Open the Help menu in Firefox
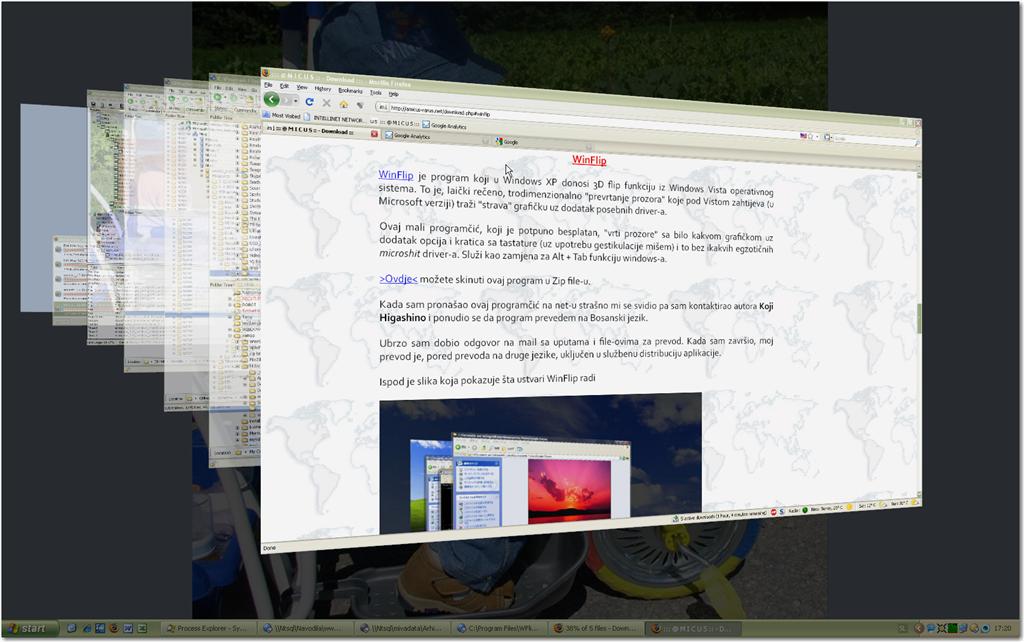The width and height of the screenshot is (1024, 642). (x=393, y=93)
